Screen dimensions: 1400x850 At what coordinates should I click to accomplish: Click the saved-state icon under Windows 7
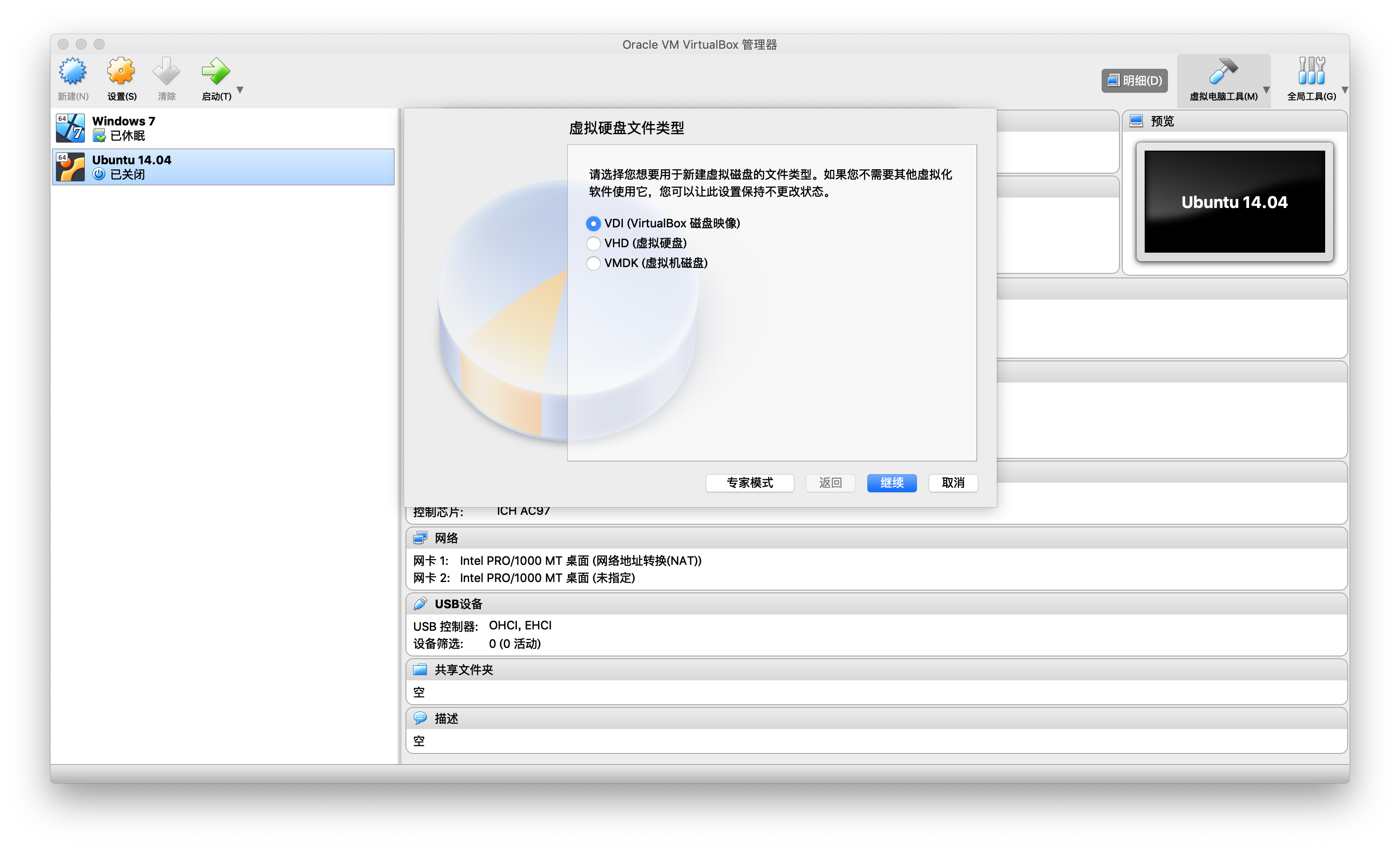[x=99, y=136]
